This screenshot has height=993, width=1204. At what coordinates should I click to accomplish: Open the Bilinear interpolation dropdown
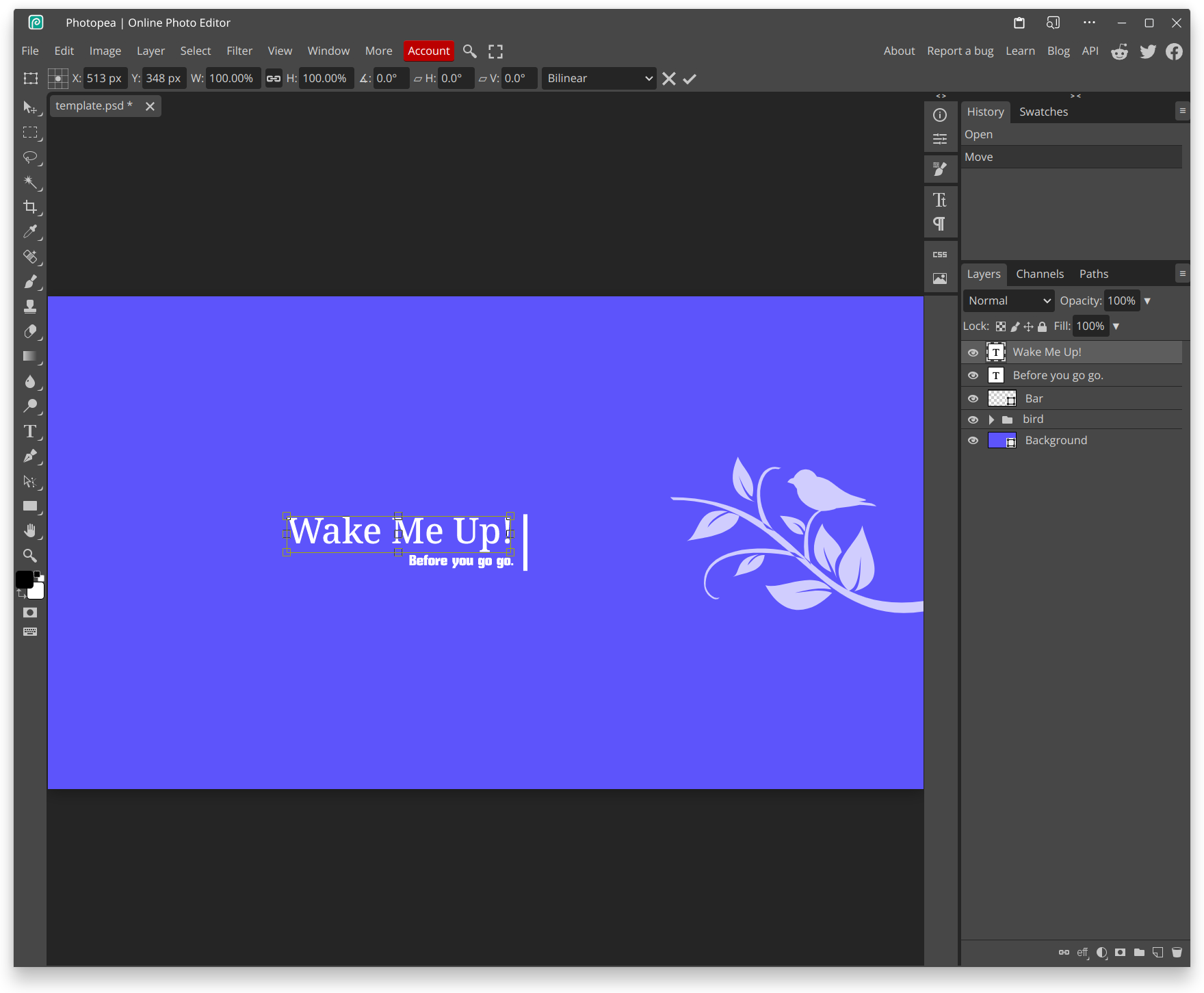click(x=599, y=78)
